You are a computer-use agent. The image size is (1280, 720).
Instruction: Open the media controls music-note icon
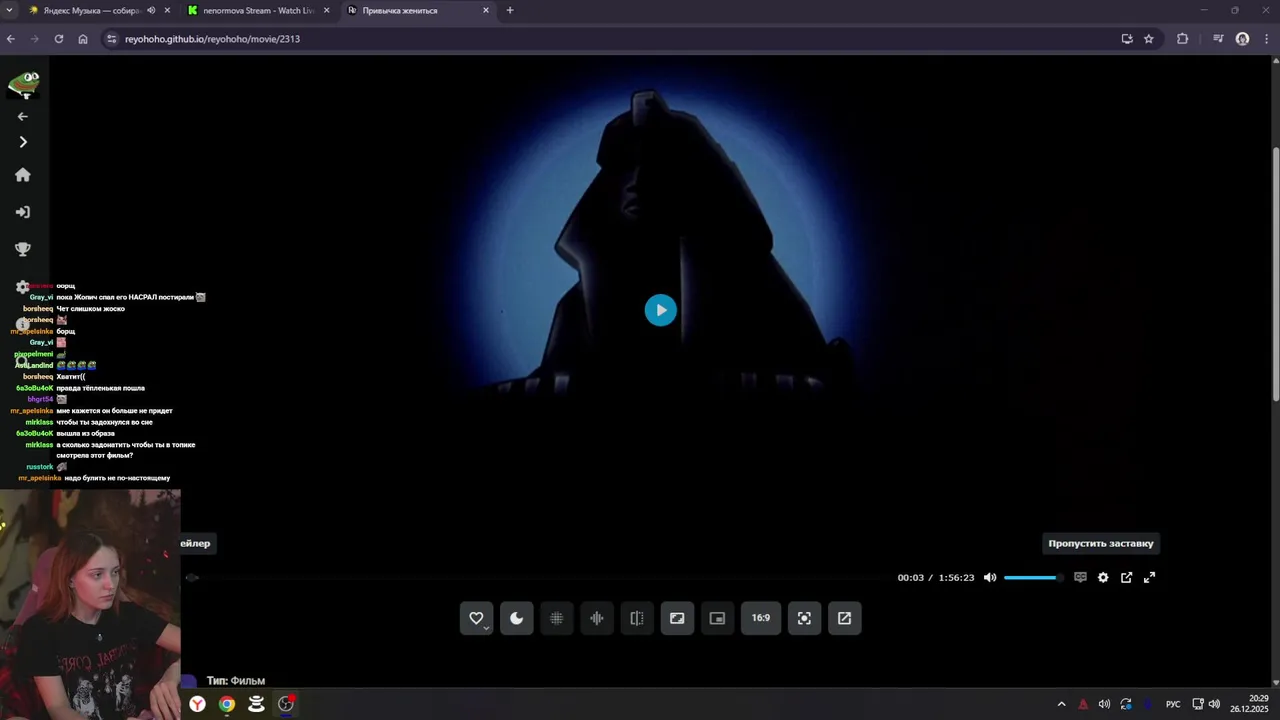[1218, 39]
